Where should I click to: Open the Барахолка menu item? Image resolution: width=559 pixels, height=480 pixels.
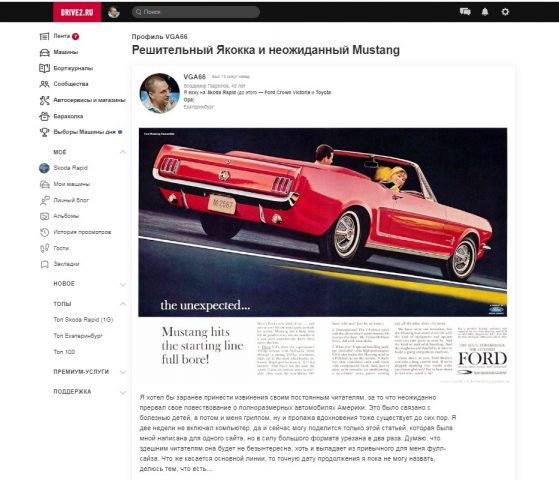[x=68, y=116]
